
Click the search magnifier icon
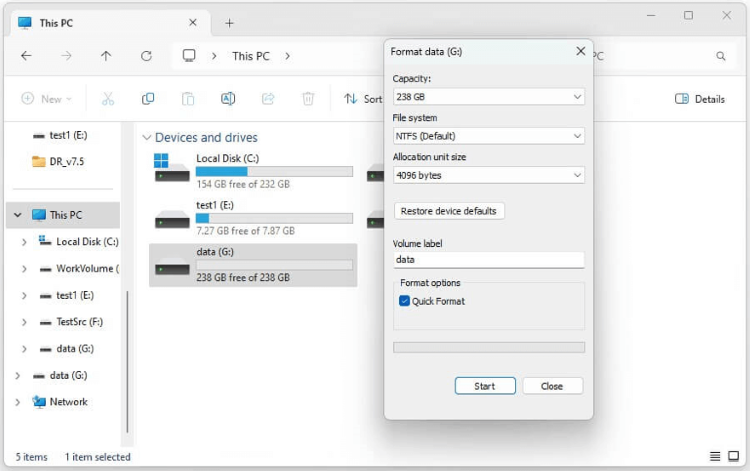coord(721,56)
